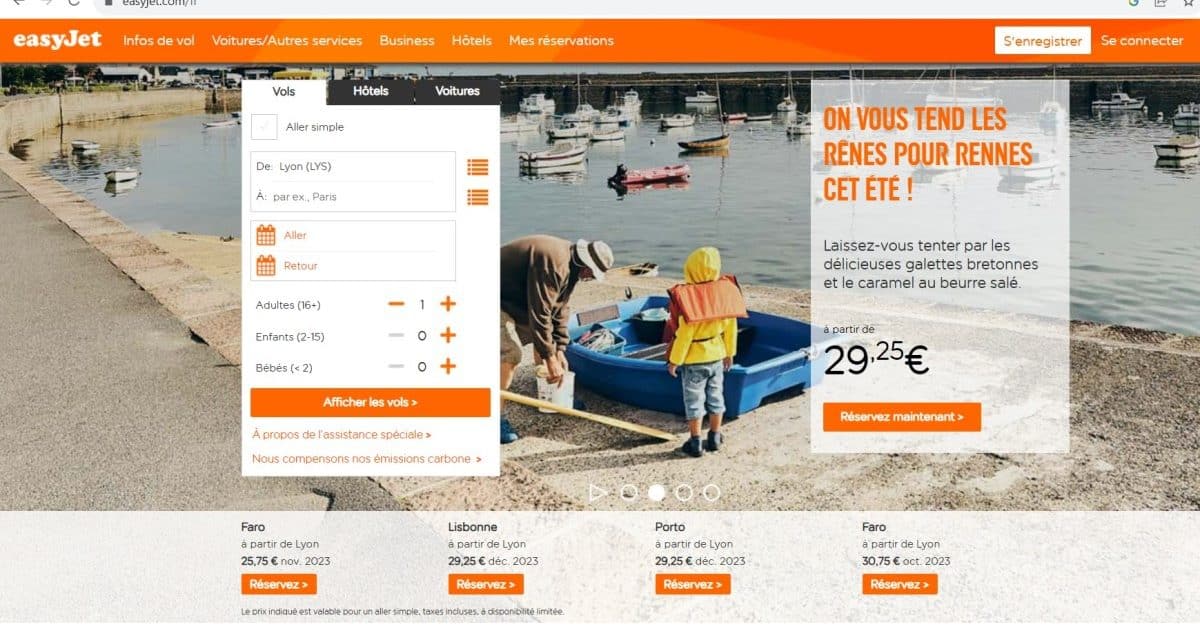Click the destination À input field

coord(353,197)
